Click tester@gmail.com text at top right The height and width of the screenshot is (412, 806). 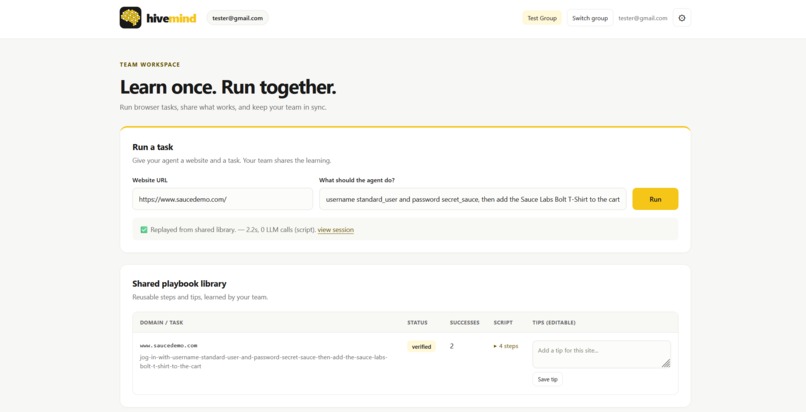[x=643, y=18]
